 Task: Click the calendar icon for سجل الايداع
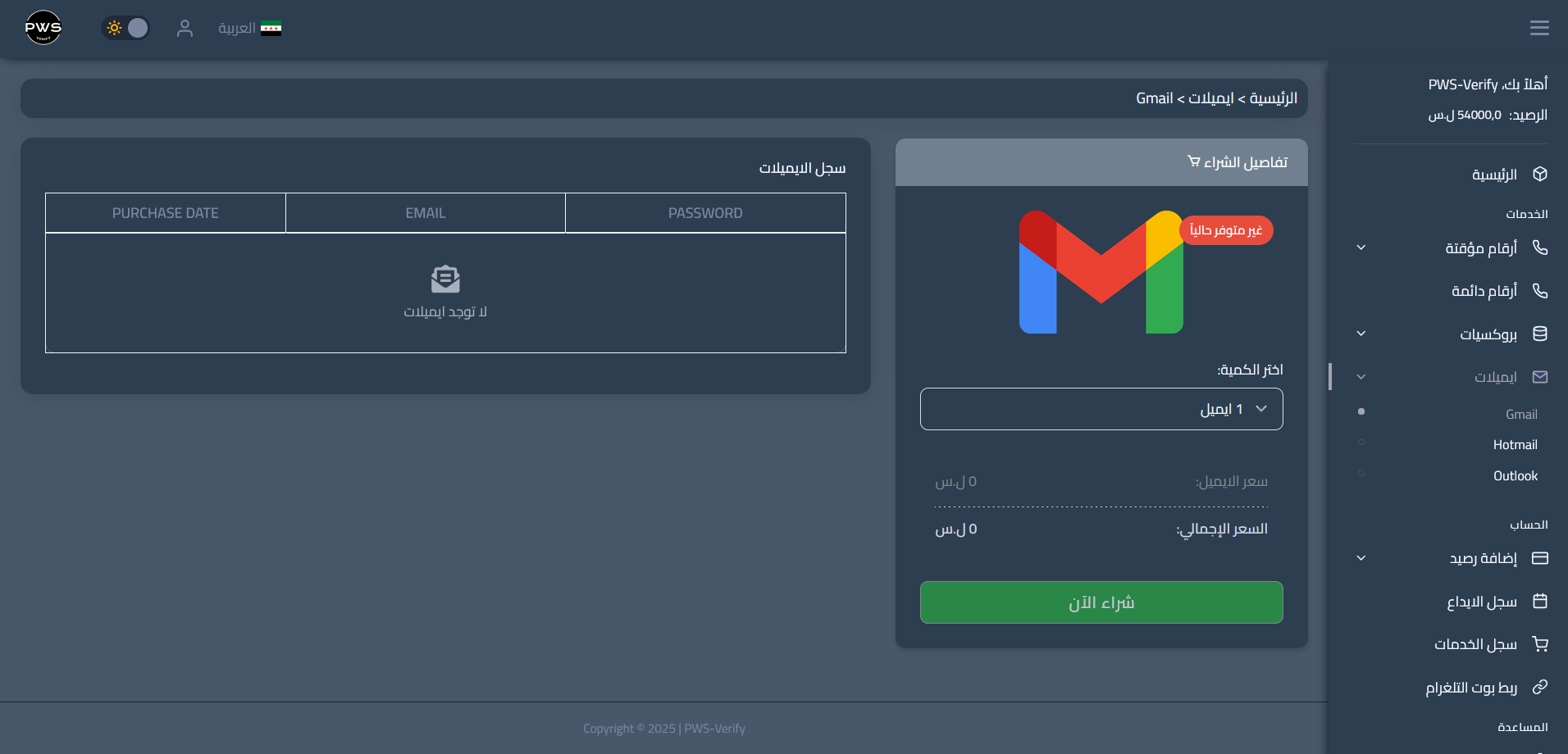[x=1539, y=601]
